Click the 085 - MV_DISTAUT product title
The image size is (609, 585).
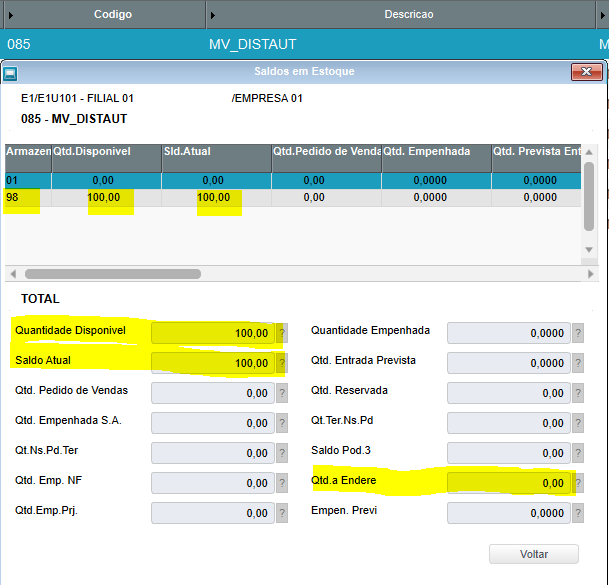point(74,118)
